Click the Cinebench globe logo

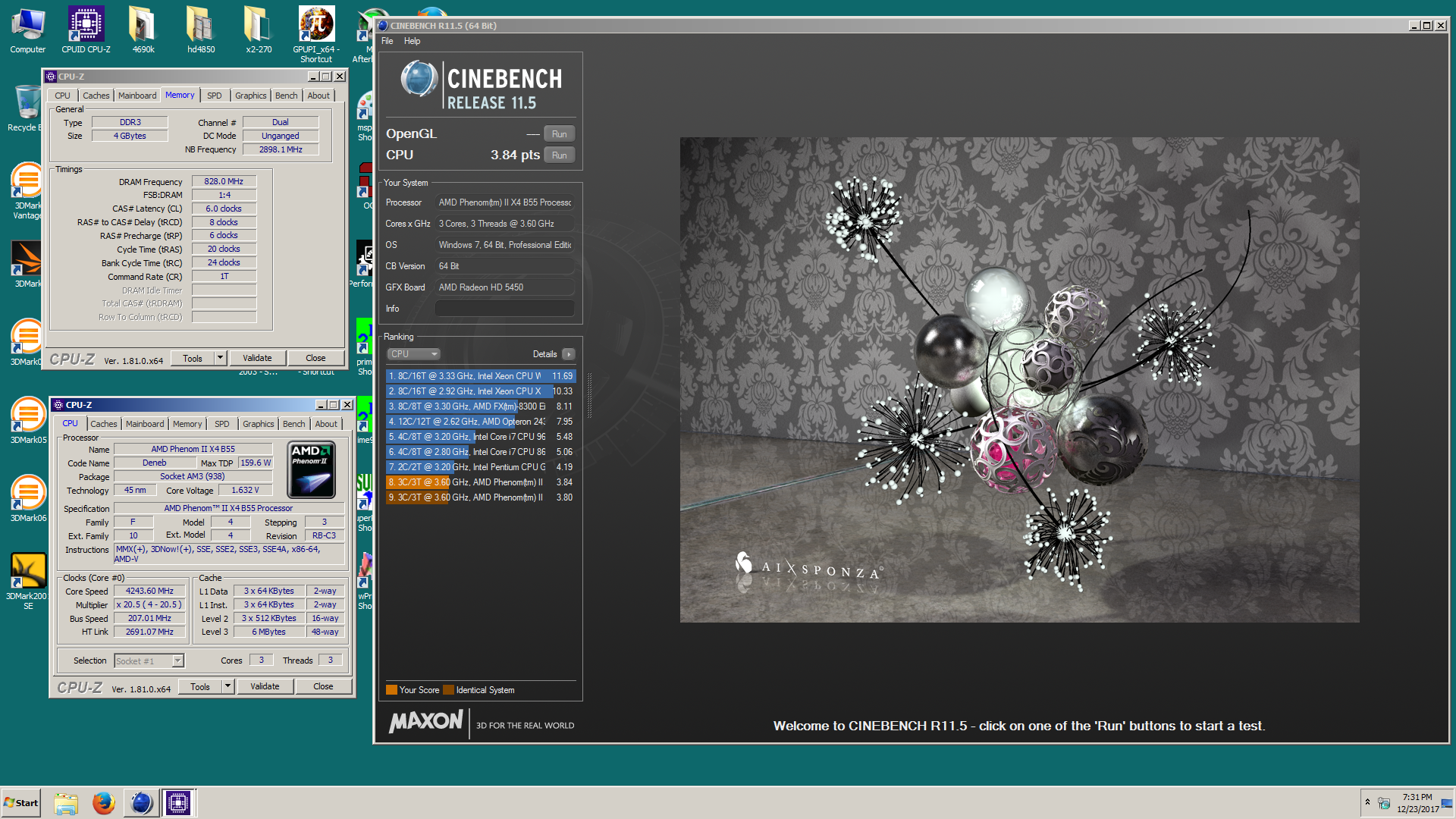[x=419, y=79]
